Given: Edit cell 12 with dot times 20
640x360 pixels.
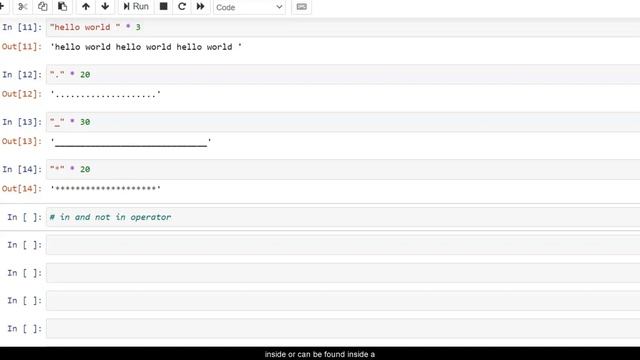Looking at the screenshot, I should (343, 75).
